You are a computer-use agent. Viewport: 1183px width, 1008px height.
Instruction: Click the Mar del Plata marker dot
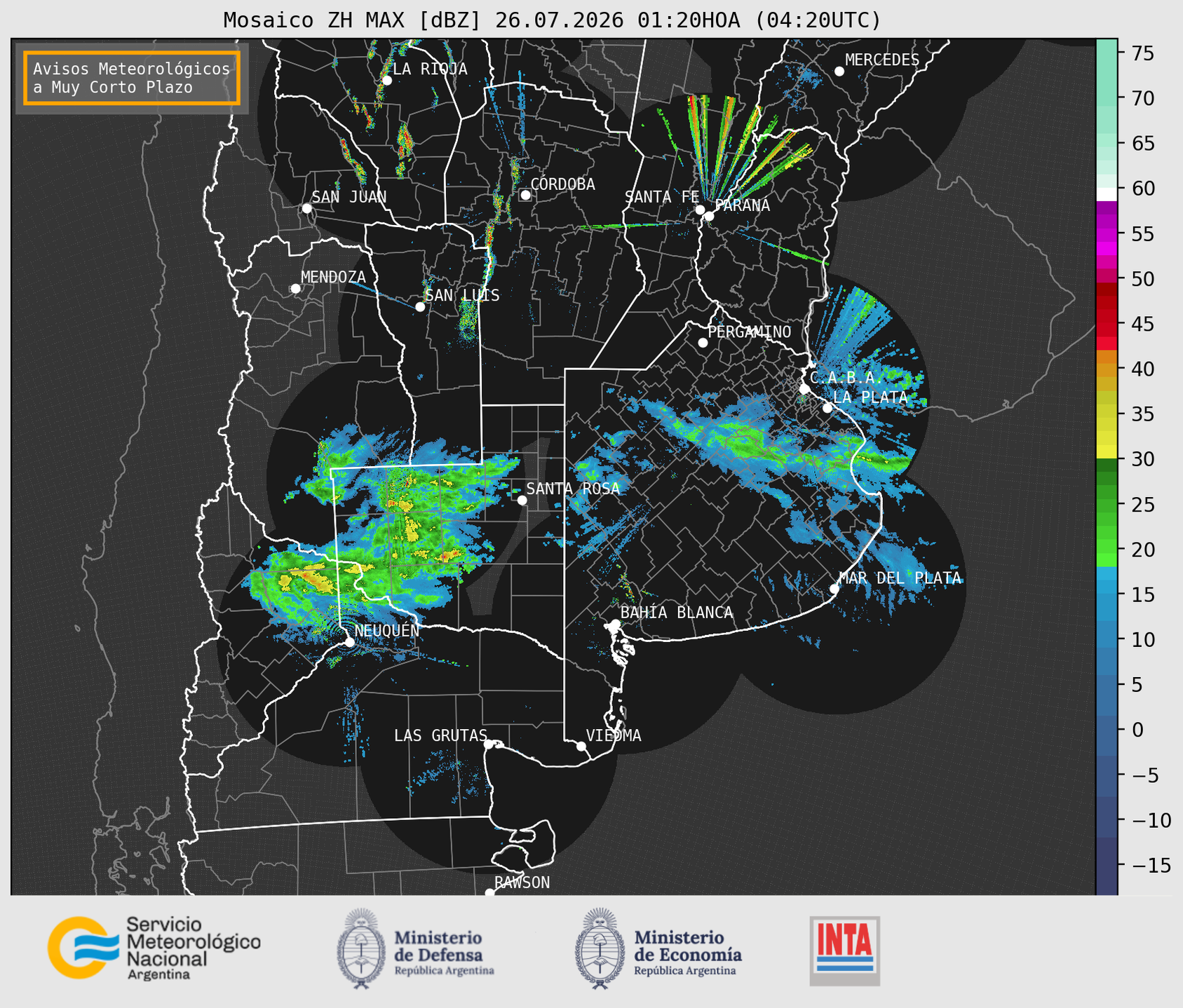pos(834,589)
